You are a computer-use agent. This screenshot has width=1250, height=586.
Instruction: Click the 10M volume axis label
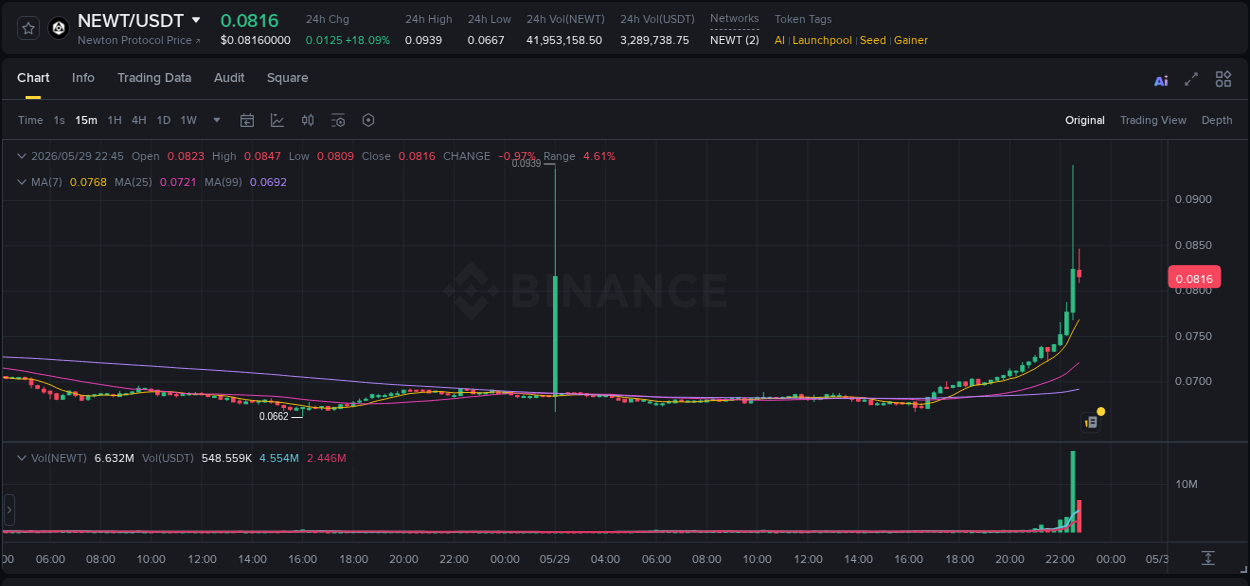pos(1186,484)
